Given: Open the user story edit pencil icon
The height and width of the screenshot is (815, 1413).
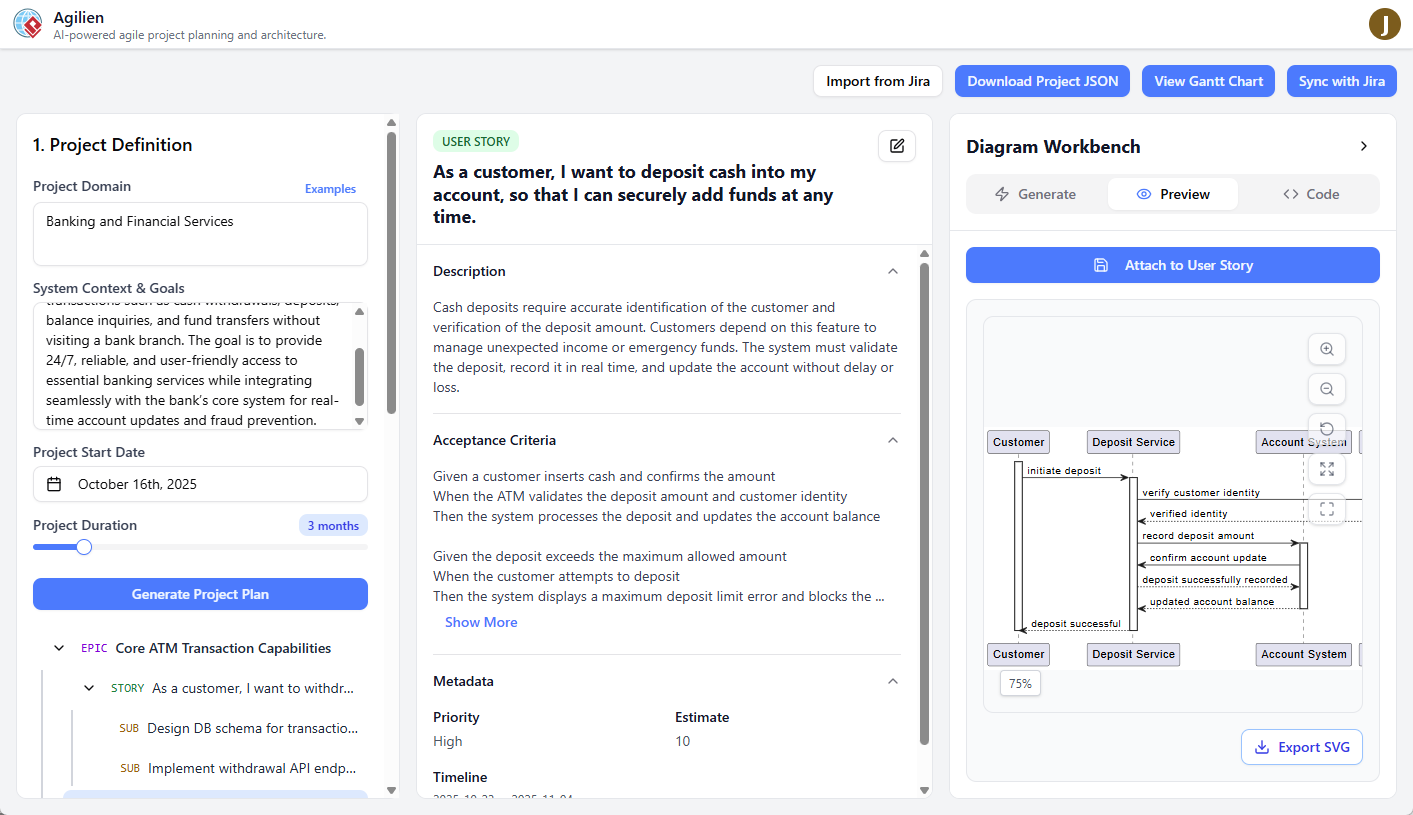Looking at the screenshot, I should [896, 145].
